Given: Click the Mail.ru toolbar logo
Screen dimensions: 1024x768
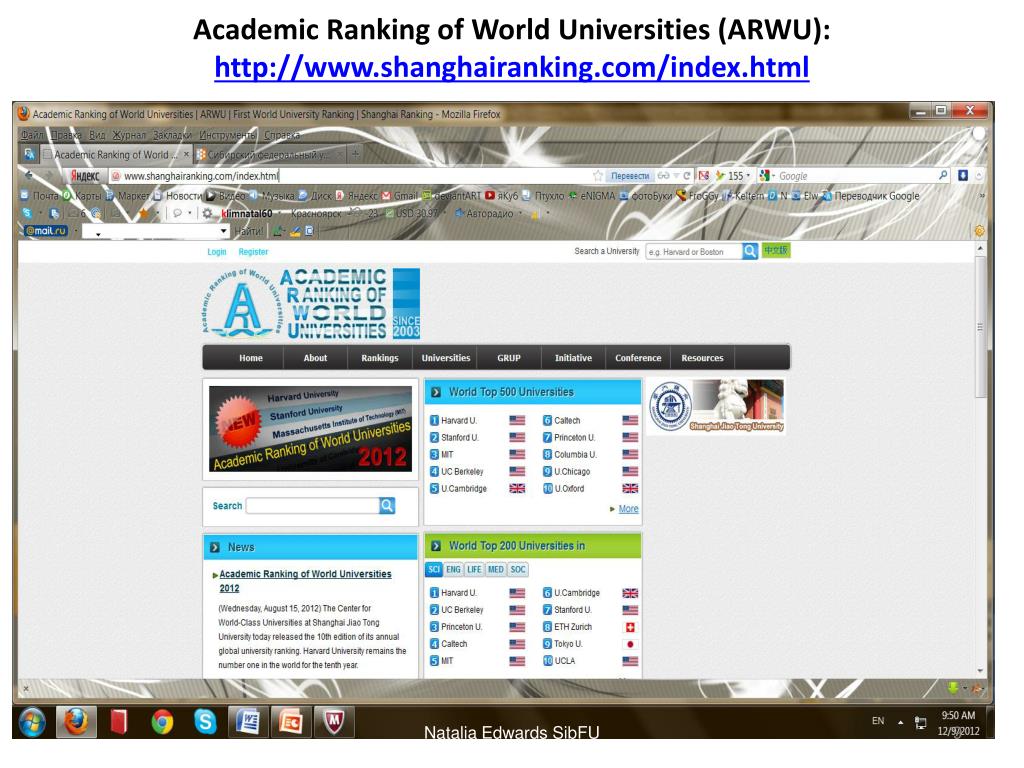Looking at the screenshot, I should pos(46,231).
